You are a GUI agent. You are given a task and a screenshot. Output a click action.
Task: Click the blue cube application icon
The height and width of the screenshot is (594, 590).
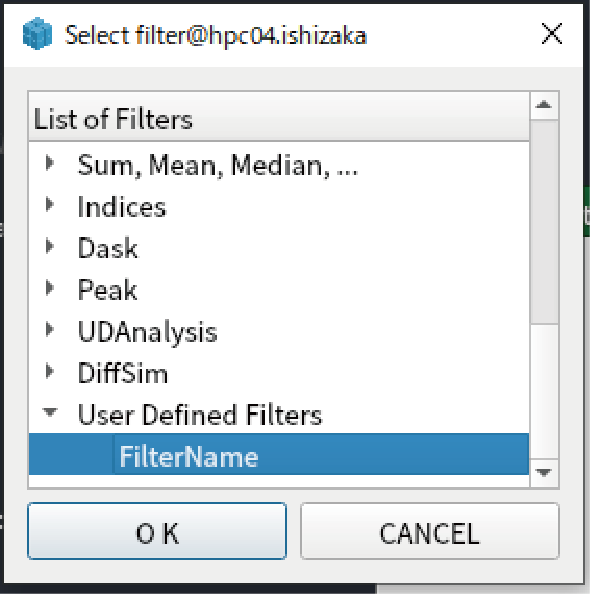(37, 33)
